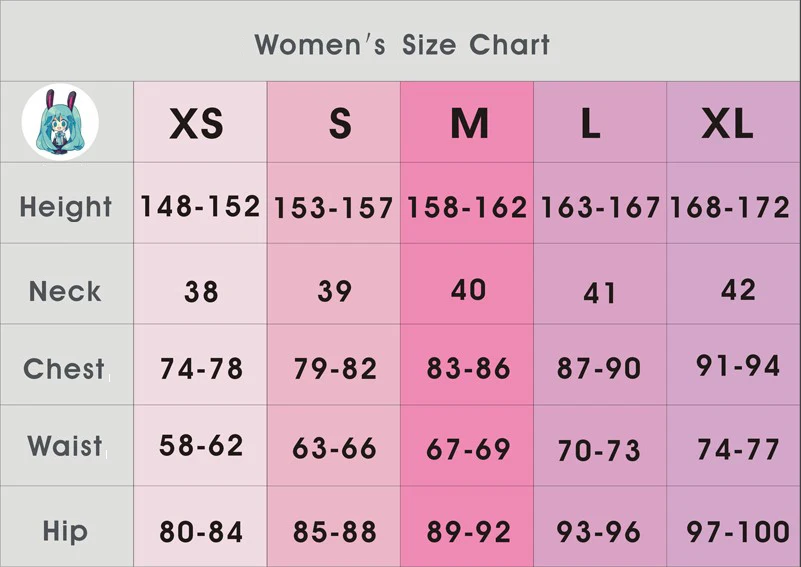Select waist range 67-69
This screenshot has height=567, width=801.
pos(468,450)
